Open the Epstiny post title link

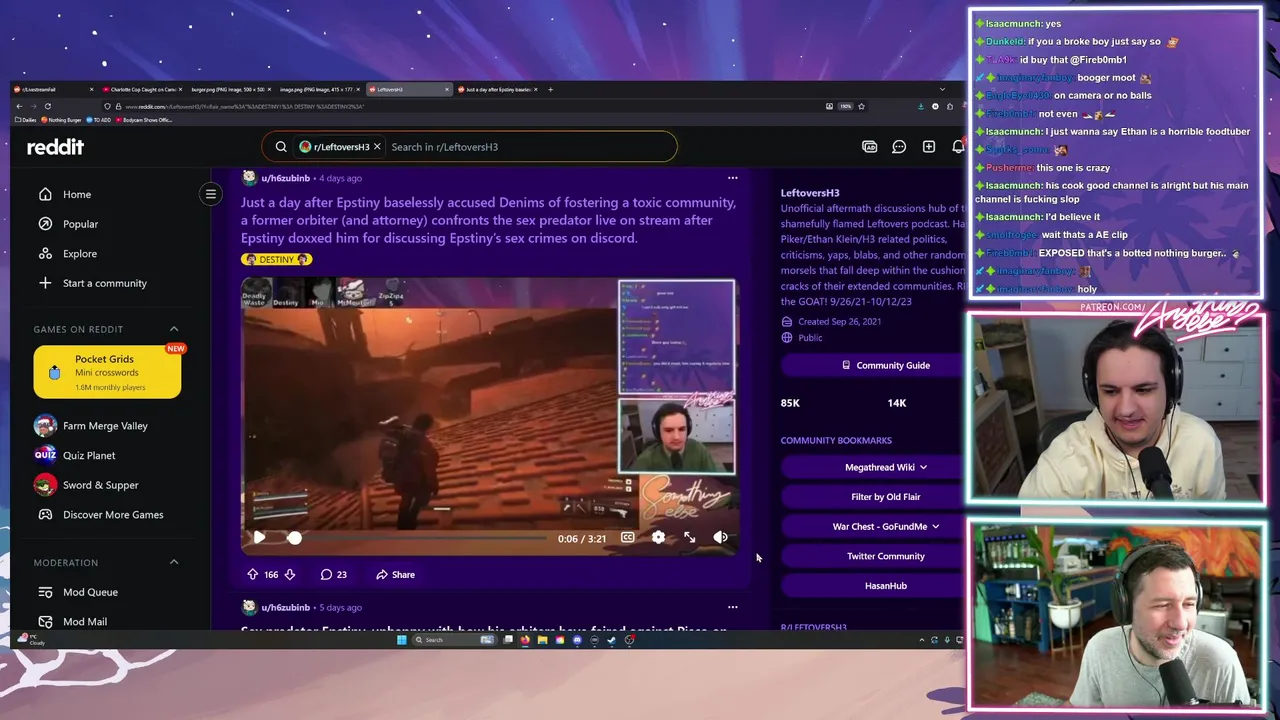click(488, 220)
